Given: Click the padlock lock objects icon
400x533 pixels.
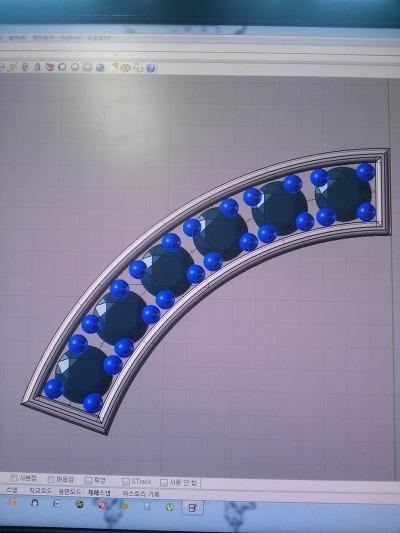Looking at the screenshot, I should pyautogui.click(x=37, y=67).
